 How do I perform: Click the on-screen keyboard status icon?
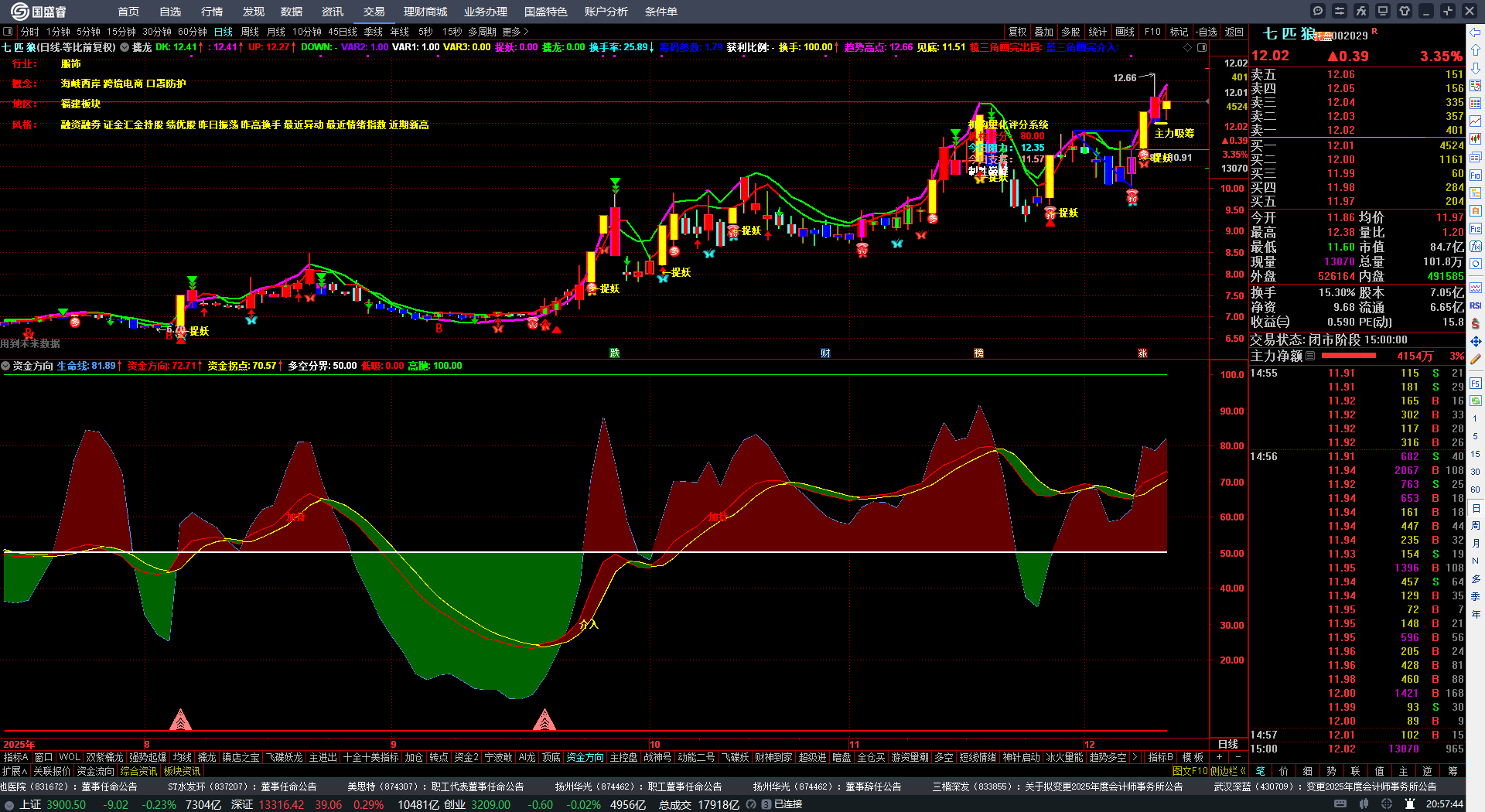1340,804
